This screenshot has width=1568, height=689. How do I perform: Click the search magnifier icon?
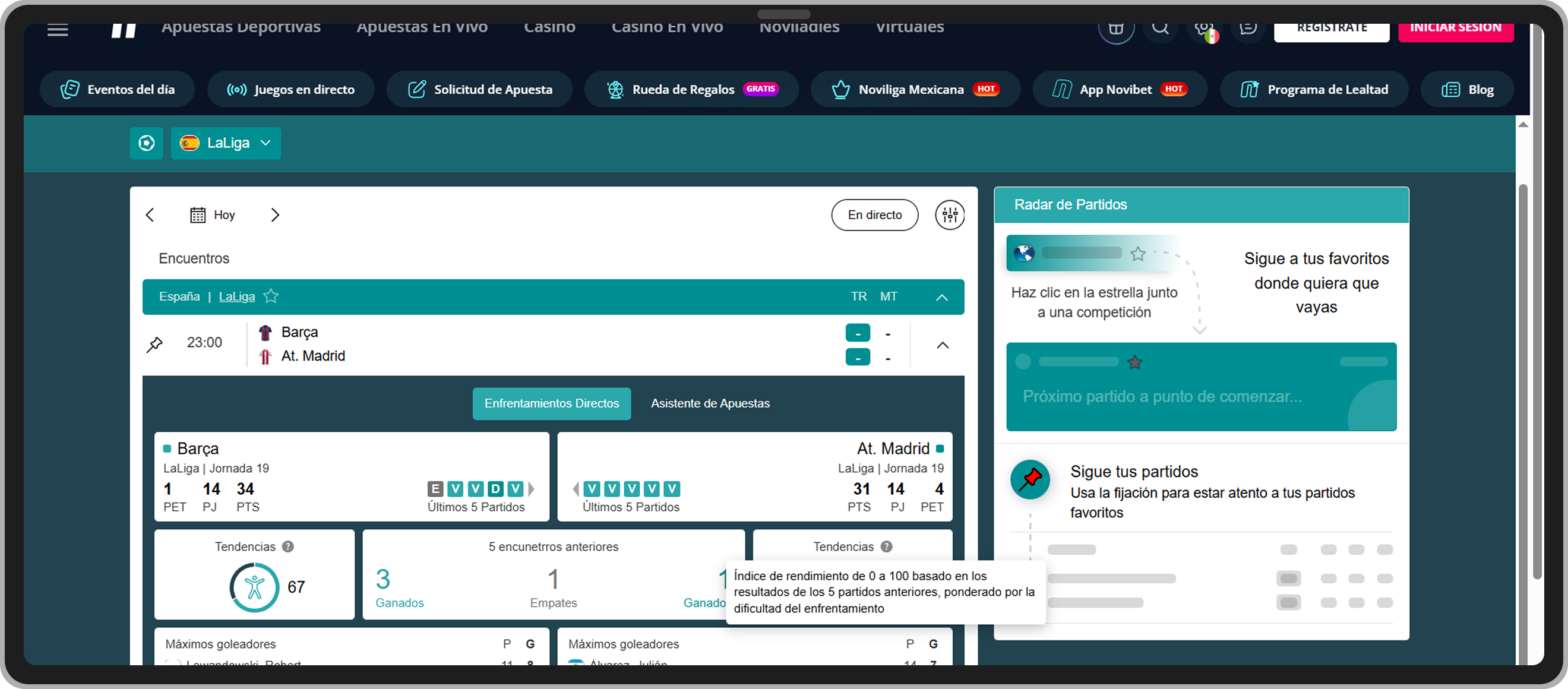coord(1160,29)
